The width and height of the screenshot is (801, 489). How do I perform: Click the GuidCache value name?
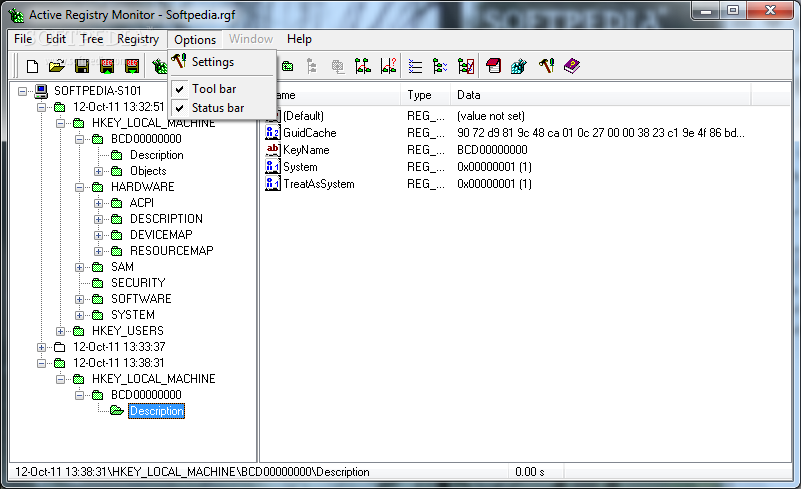(x=310, y=133)
